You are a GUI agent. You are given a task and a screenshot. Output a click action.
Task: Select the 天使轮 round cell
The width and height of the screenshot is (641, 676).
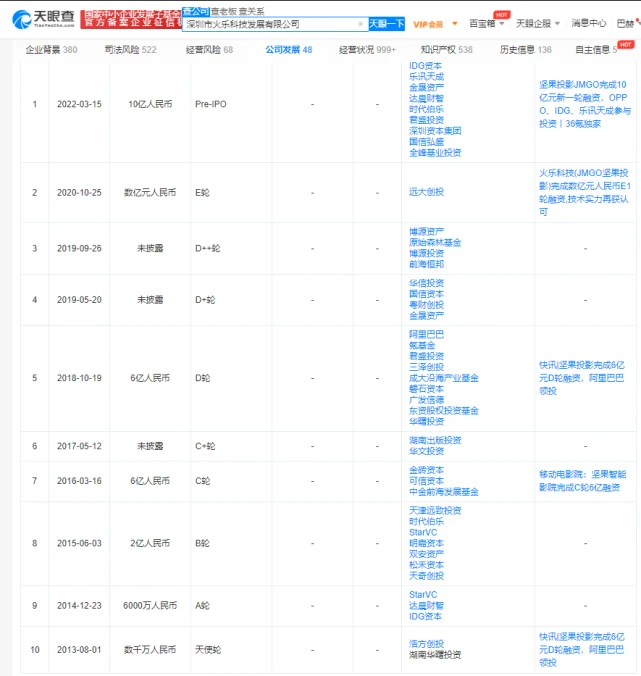208,650
